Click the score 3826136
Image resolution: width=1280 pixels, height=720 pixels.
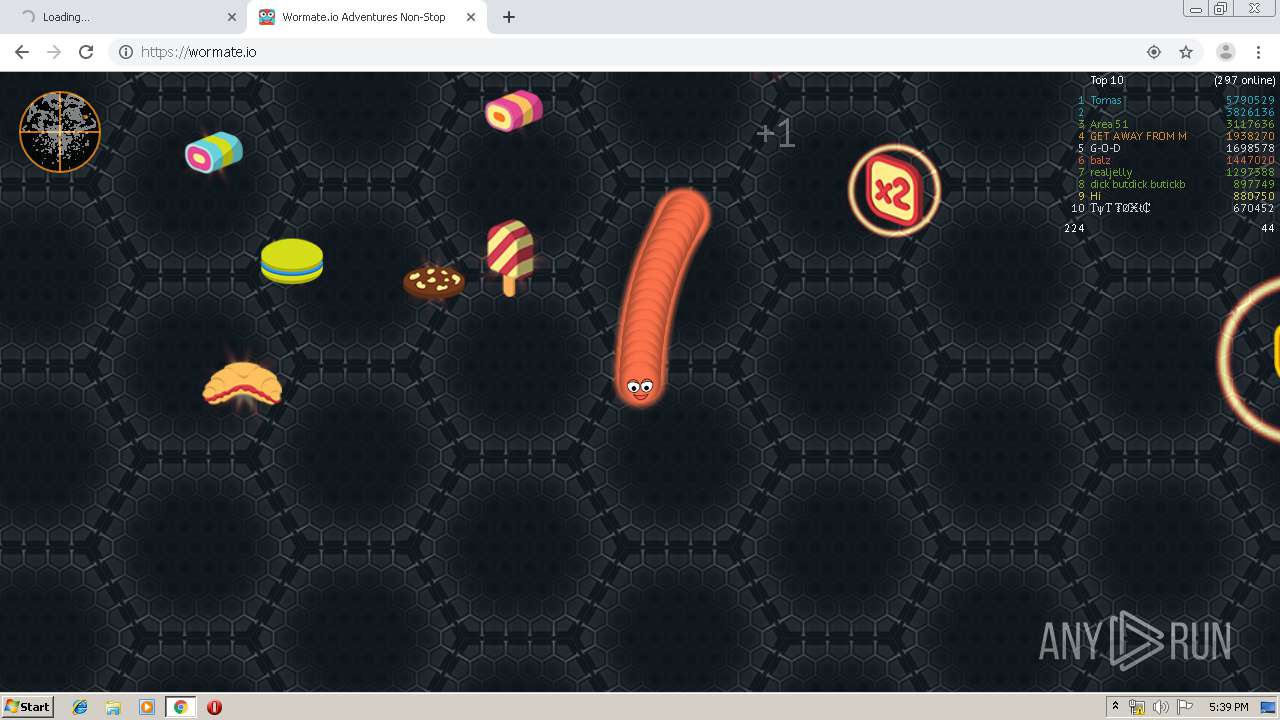click(x=1250, y=112)
